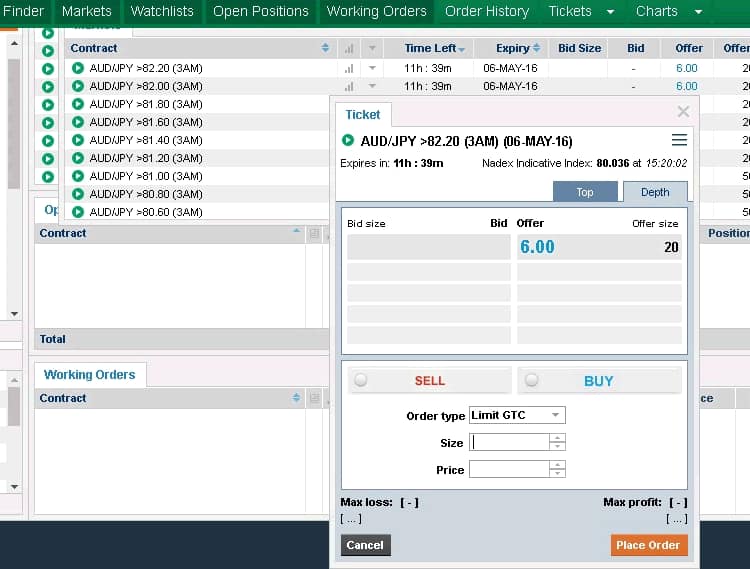Open the Order type Limit GTC dropdown

pyautogui.click(x=516, y=415)
